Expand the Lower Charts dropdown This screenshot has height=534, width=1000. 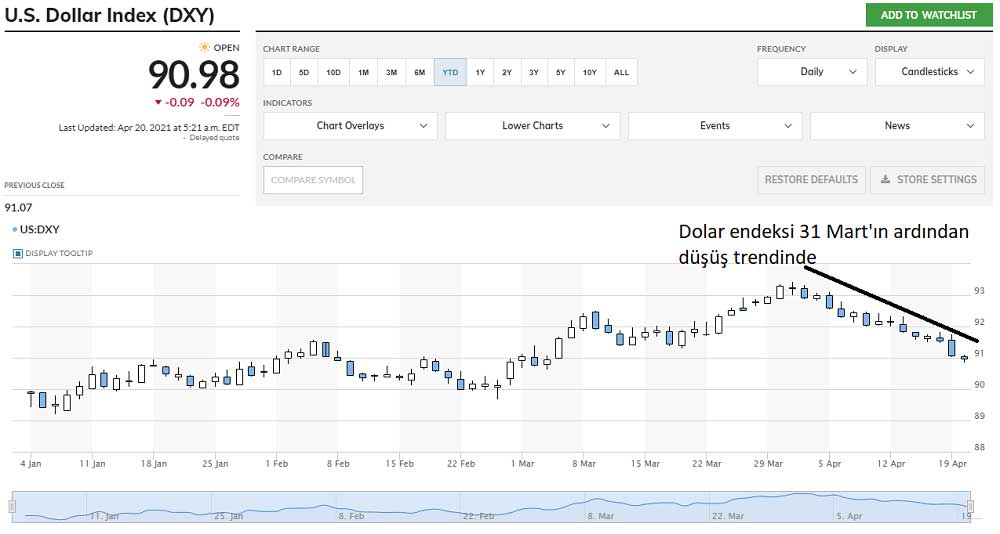tap(533, 126)
